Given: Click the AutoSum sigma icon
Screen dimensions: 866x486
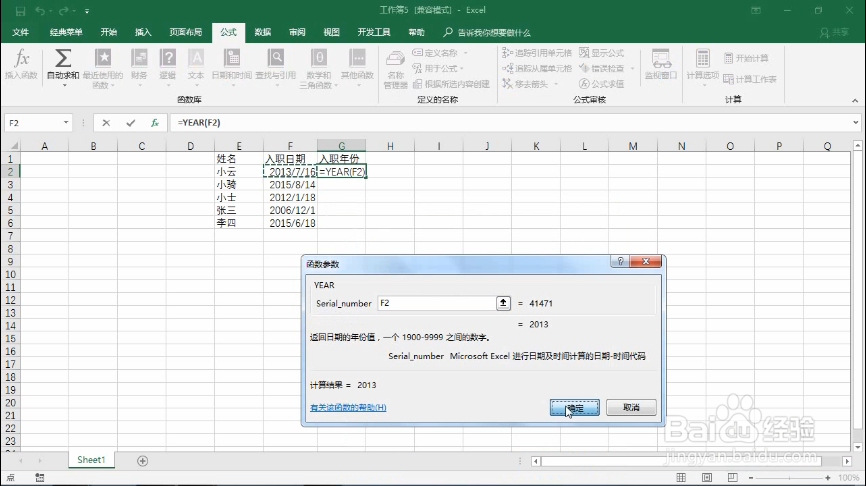Looking at the screenshot, I should point(62,59).
